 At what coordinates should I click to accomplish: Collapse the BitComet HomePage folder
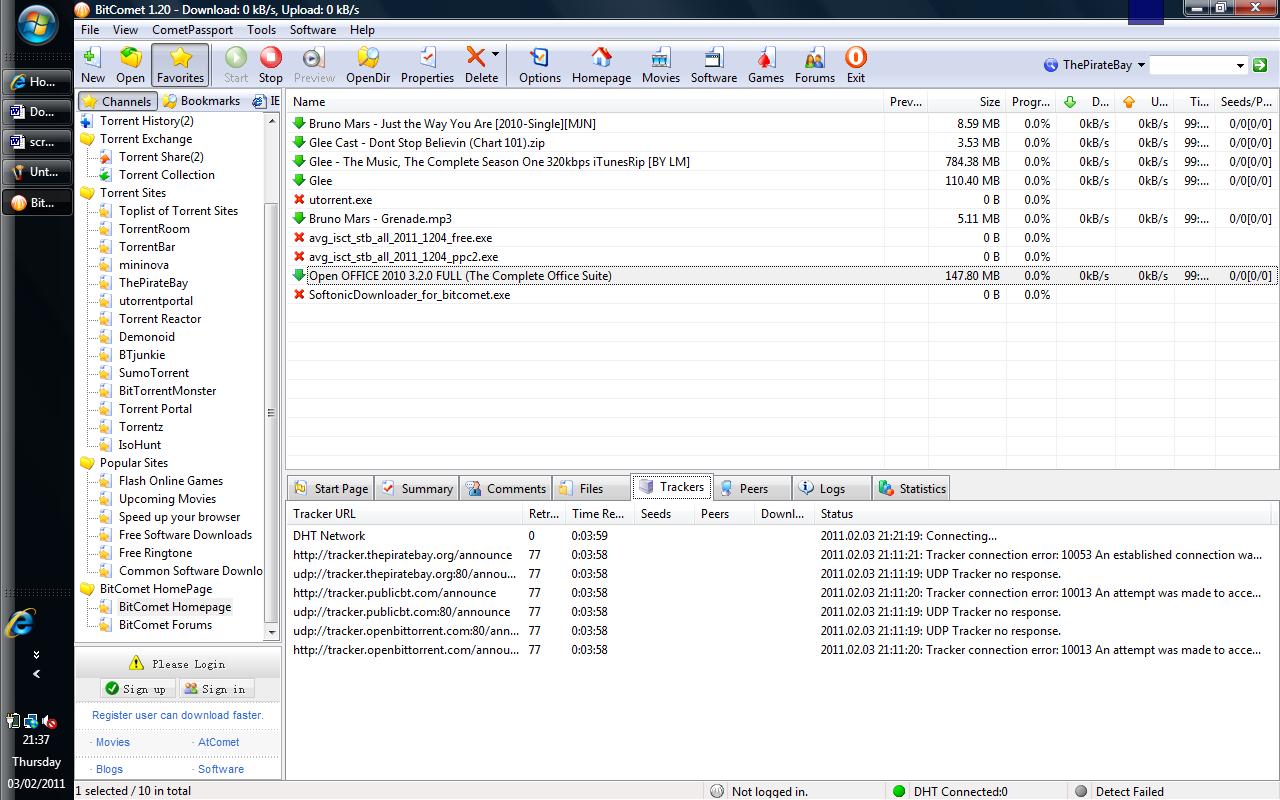(x=87, y=589)
